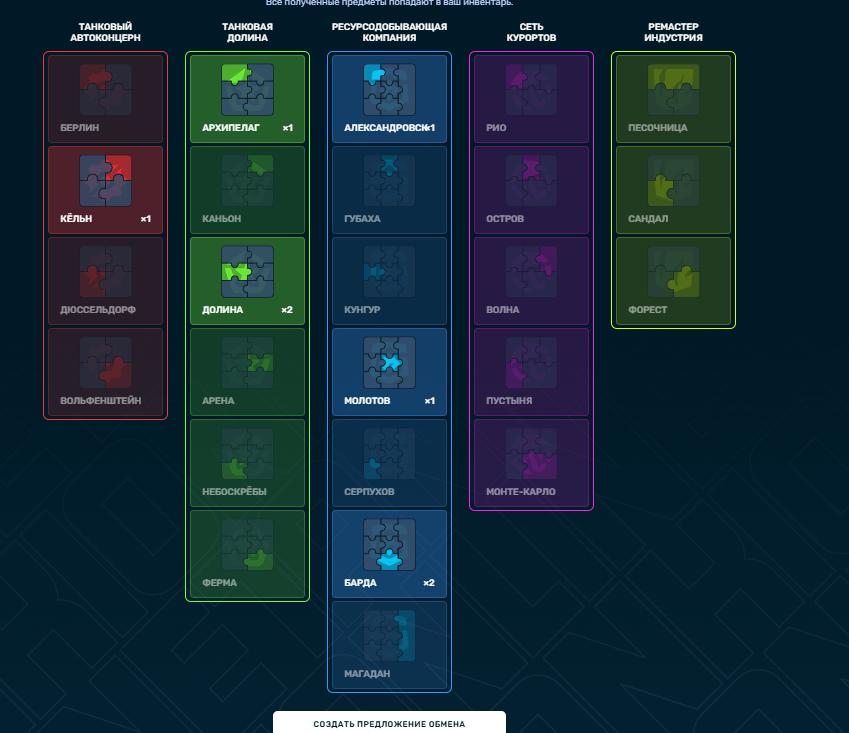The width and height of the screenshot is (849, 733).
Task: Click the Остров label text
Action: point(505,219)
